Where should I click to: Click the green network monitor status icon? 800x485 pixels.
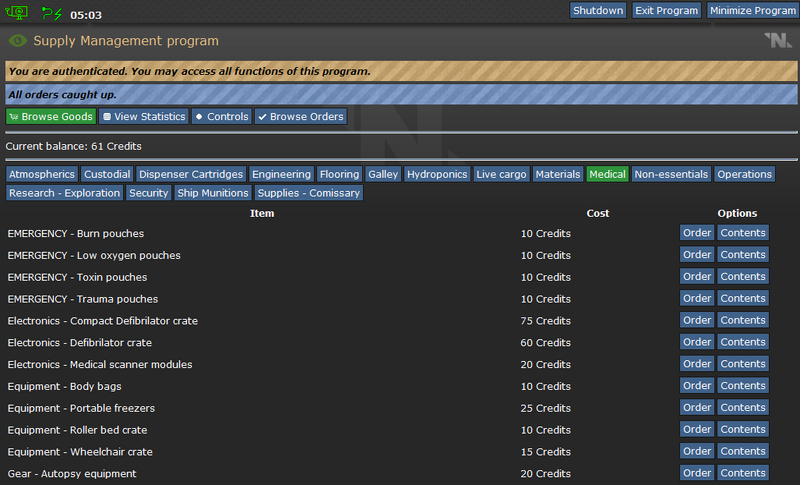pos(18,13)
